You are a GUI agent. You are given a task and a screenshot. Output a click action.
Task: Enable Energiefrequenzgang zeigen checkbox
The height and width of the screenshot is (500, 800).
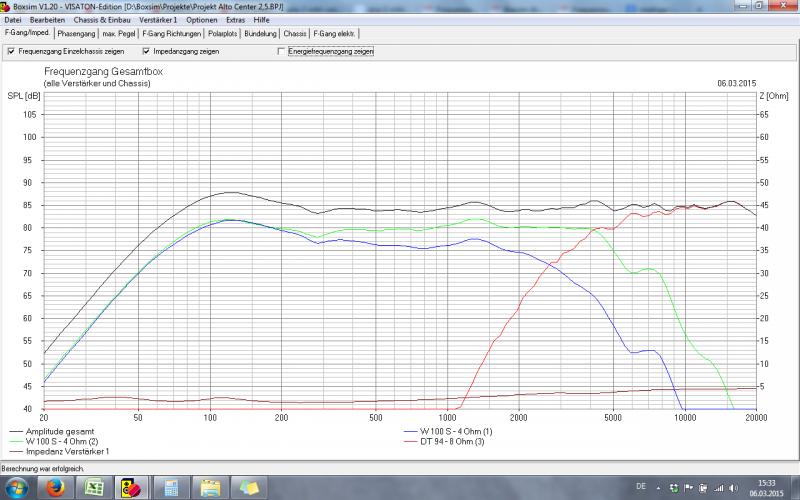281,51
